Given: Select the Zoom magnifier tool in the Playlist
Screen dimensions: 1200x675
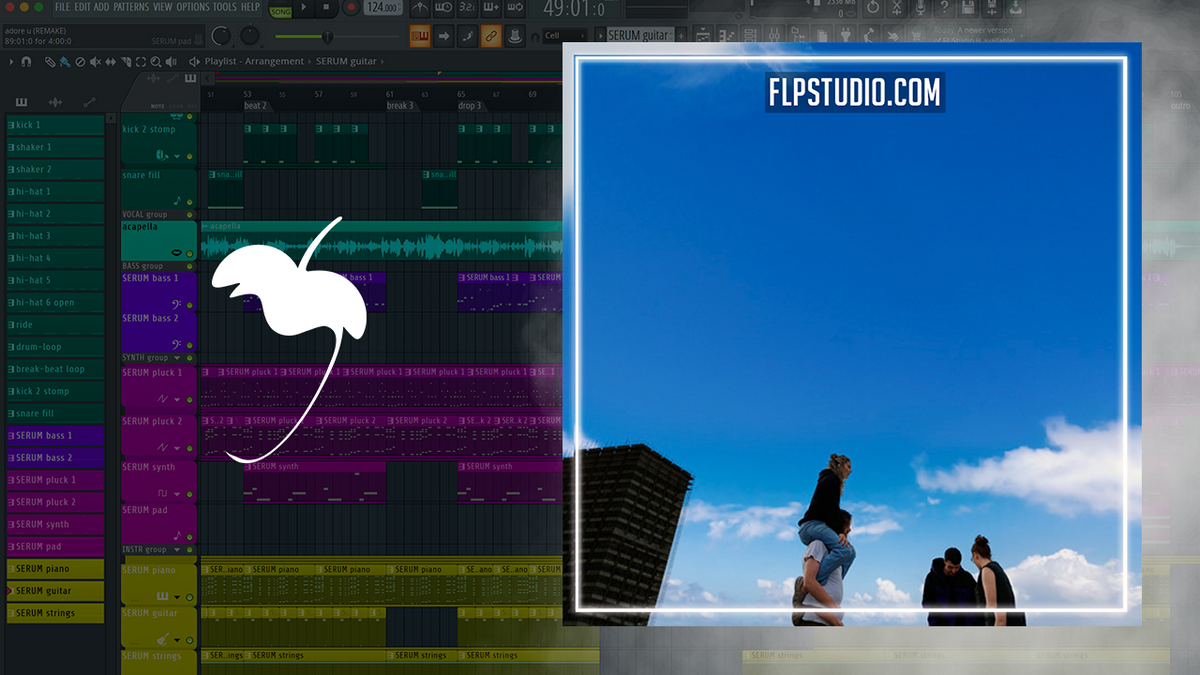Looking at the screenshot, I should [156, 61].
